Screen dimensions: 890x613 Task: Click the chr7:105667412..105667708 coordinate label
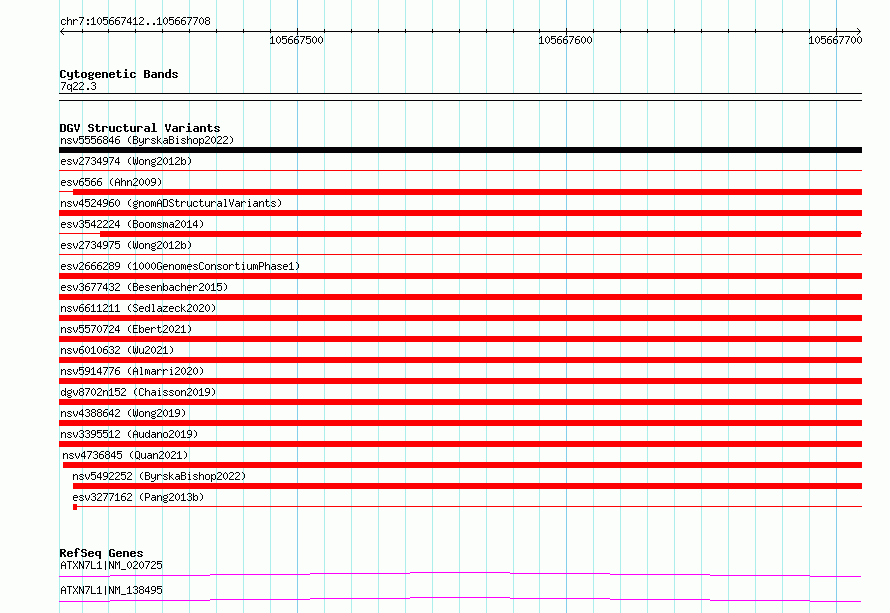(x=135, y=21)
